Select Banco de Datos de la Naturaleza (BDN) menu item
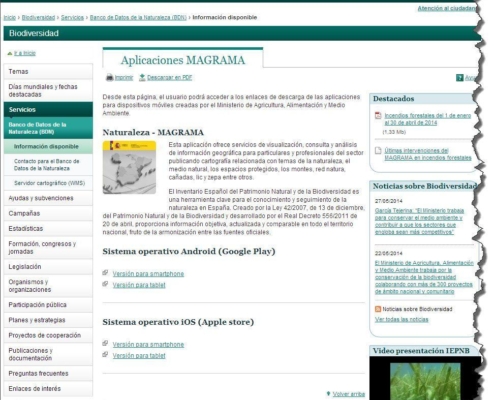 [48, 128]
